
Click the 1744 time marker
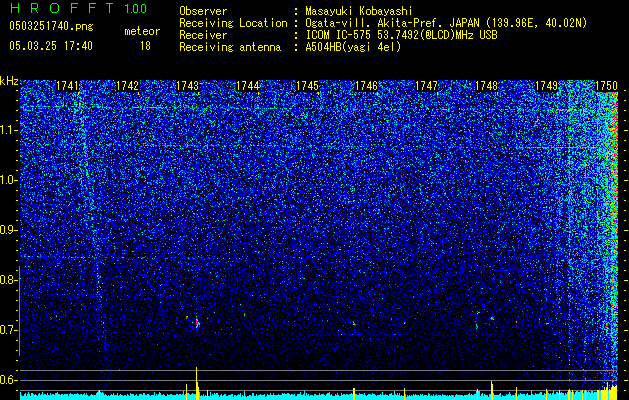248,86
